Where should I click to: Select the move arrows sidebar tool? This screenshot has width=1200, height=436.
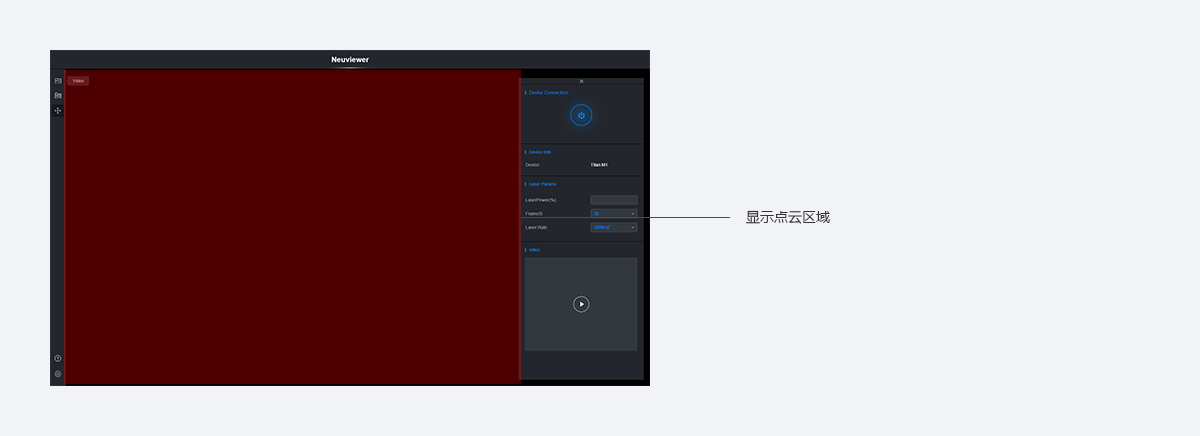pyautogui.click(x=58, y=110)
